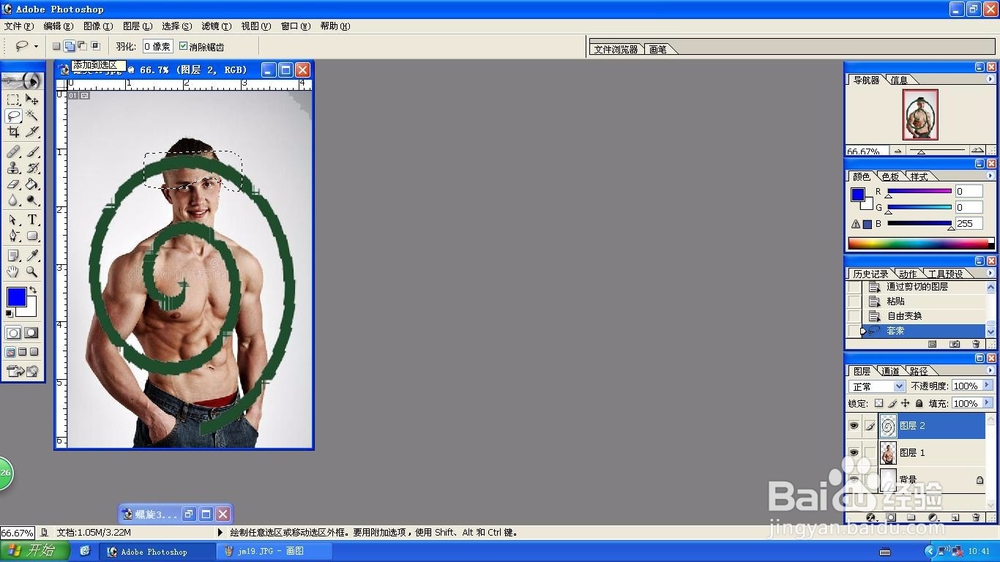This screenshot has height=562, width=1000.
Task: Select the Lasso tool in toolbox
Action: pyautogui.click(x=13, y=116)
